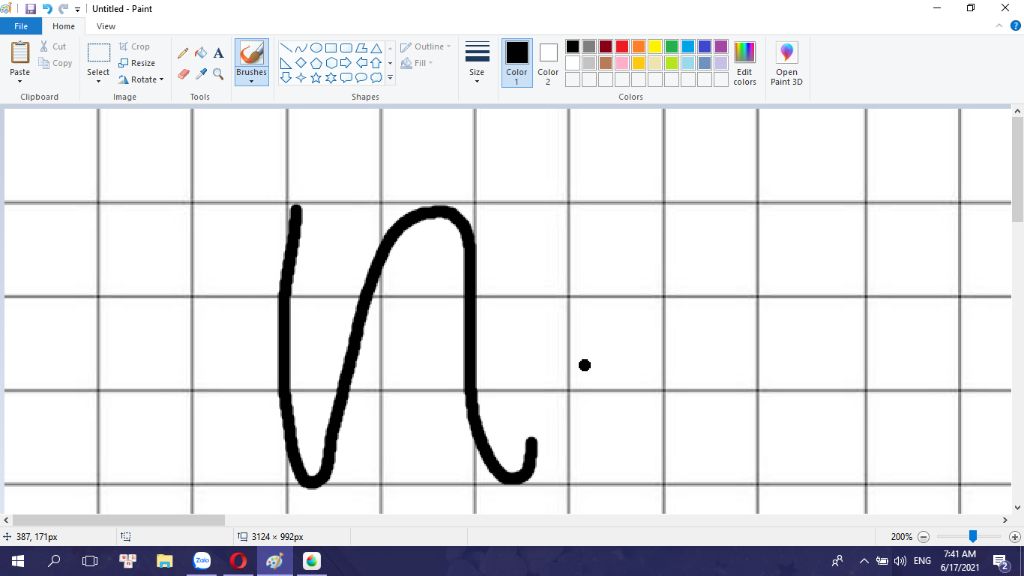This screenshot has width=1024, height=576.
Task: Click the horizontal scrollbar thumb
Action: coord(118,520)
